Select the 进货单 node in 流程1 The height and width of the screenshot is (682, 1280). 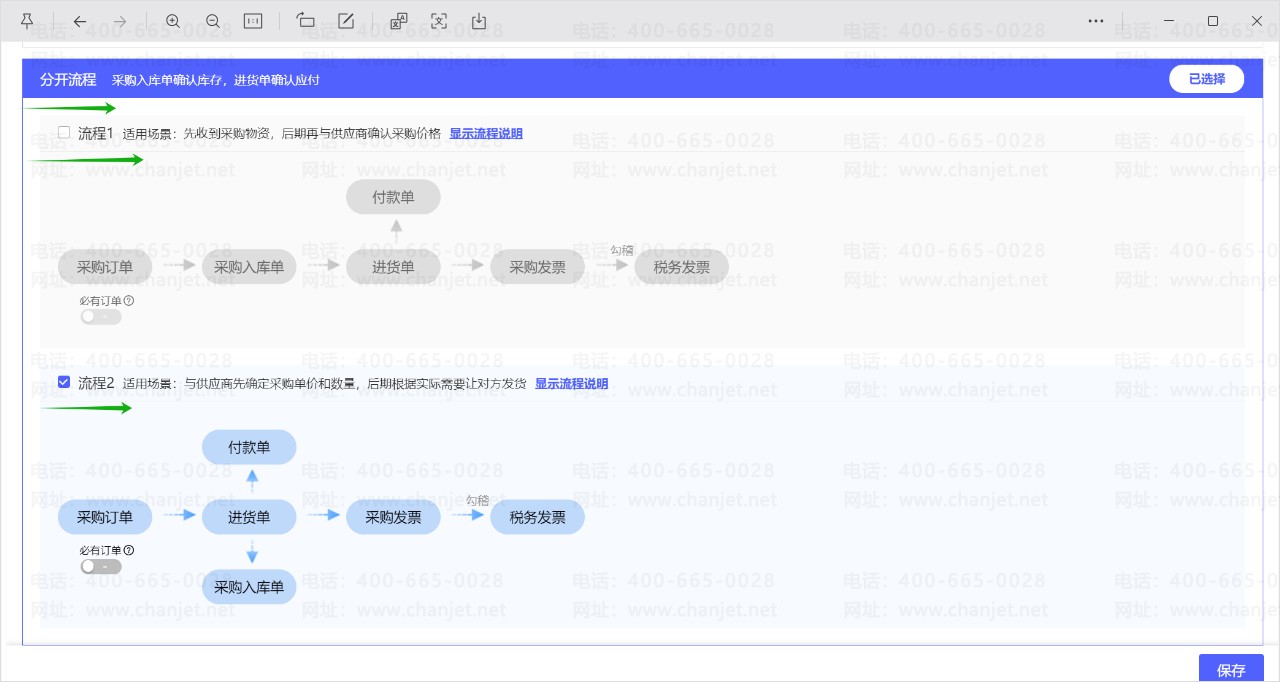coord(393,267)
